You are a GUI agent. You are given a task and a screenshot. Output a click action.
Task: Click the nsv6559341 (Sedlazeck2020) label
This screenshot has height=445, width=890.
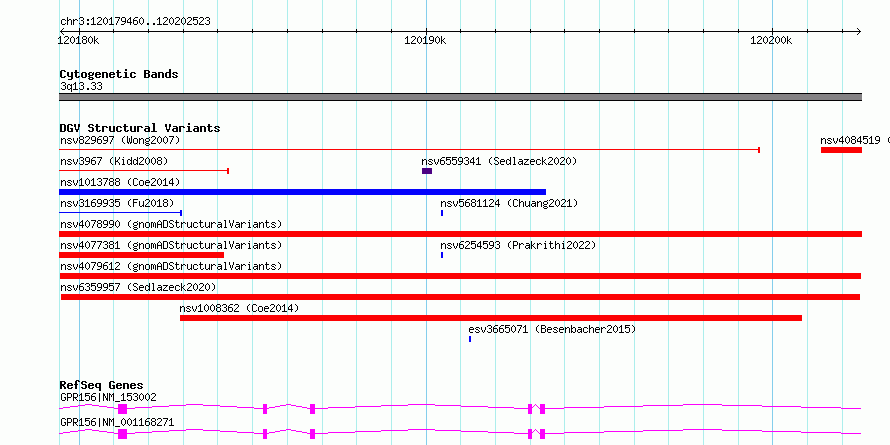499,161
